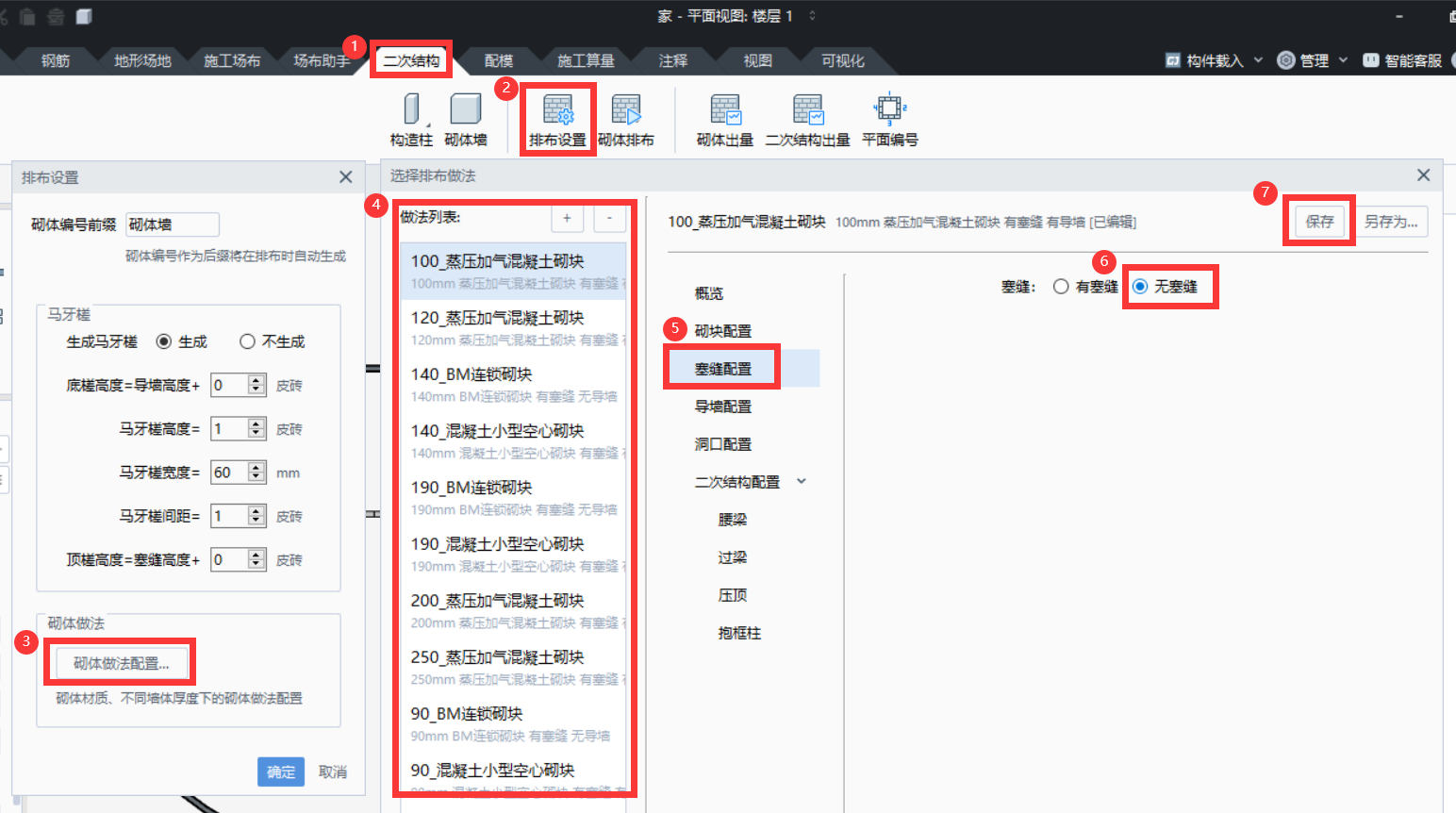Click the 马牙槎宽度 spinner arrows
Screen dimensions: 1456x813
coord(256,472)
